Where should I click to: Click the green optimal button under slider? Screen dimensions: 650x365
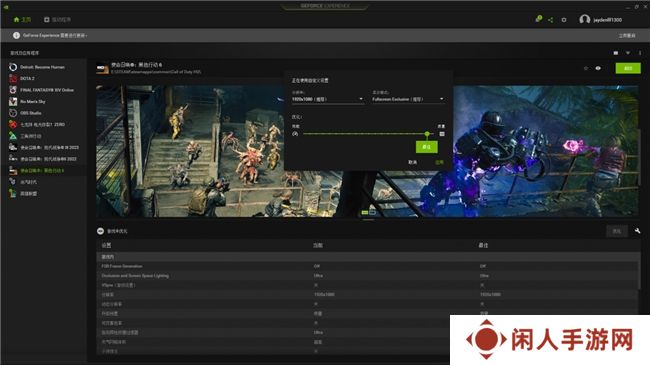427,147
